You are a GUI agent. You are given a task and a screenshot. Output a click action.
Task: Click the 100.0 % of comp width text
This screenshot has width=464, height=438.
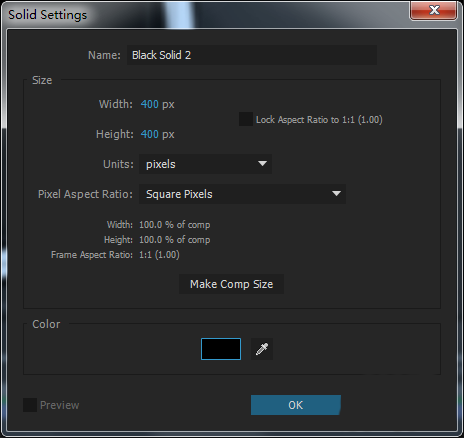pyautogui.click(x=175, y=225)
